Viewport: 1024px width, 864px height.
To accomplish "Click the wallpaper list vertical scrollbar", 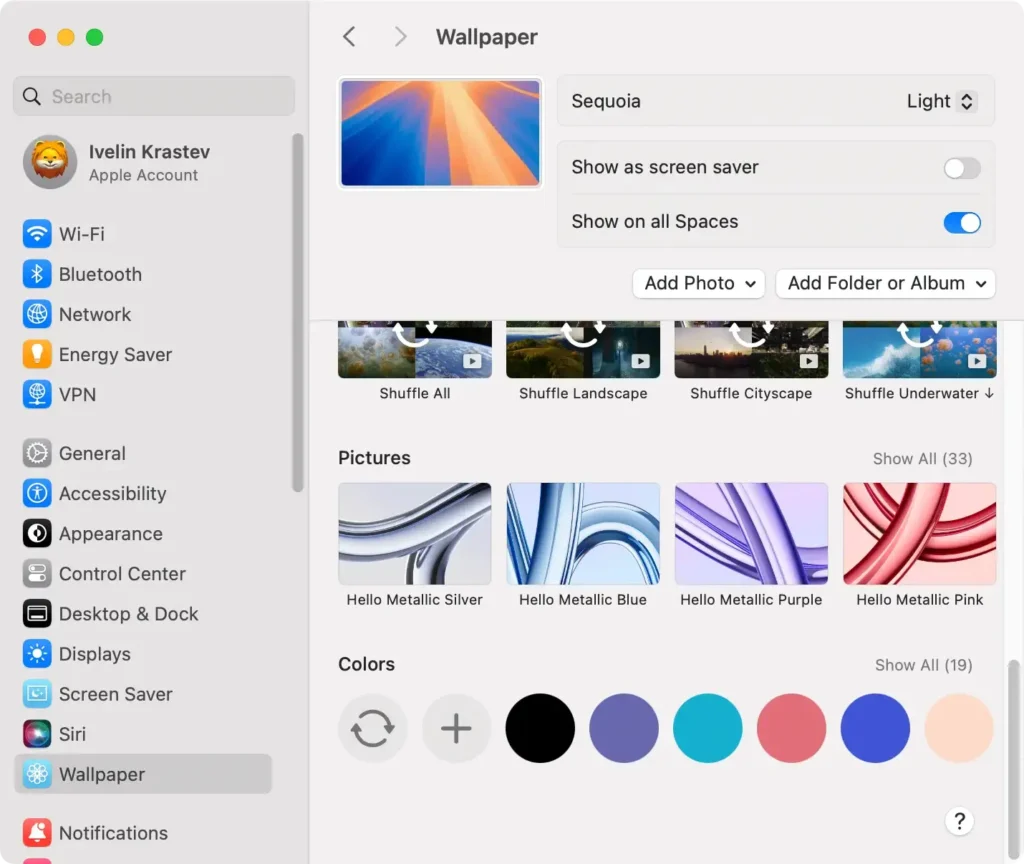I will [x=1014, y=758].
